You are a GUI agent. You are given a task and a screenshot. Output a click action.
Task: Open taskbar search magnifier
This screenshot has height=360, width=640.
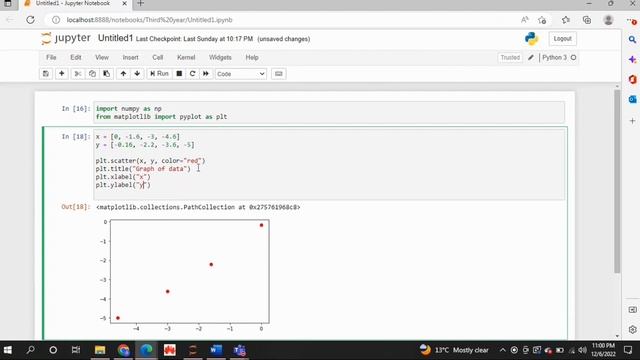click(x=30, y=350)
